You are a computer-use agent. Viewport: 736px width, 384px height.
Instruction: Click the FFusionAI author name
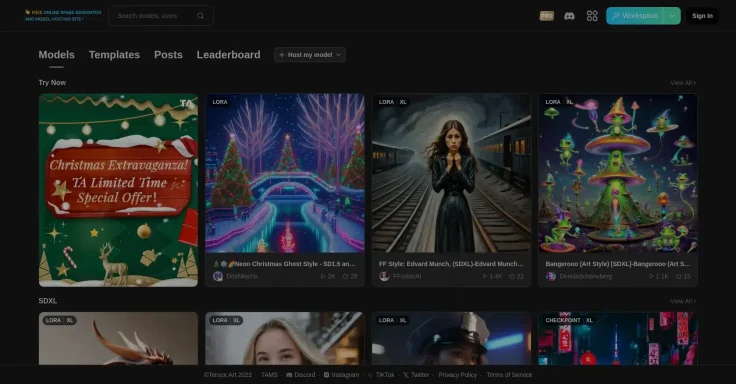pyautogui.click(x=407, y=276)
